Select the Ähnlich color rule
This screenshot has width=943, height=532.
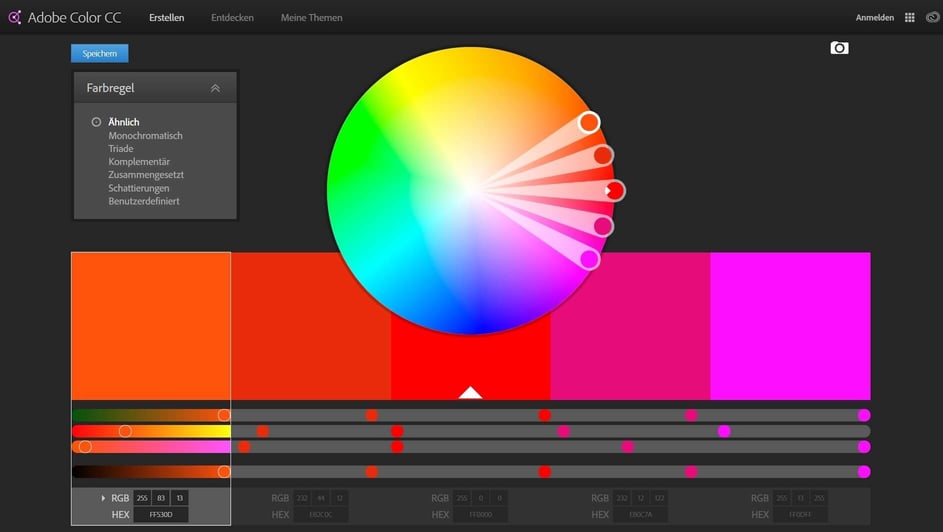click(123, 121)
